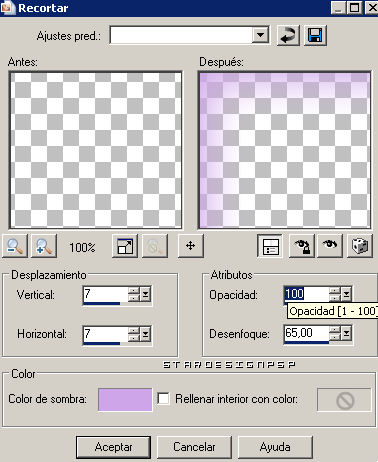Click the reset to default arrow icon
This screenshot has width=378, height=462.
pyautogui.click(x=288, y=35)
